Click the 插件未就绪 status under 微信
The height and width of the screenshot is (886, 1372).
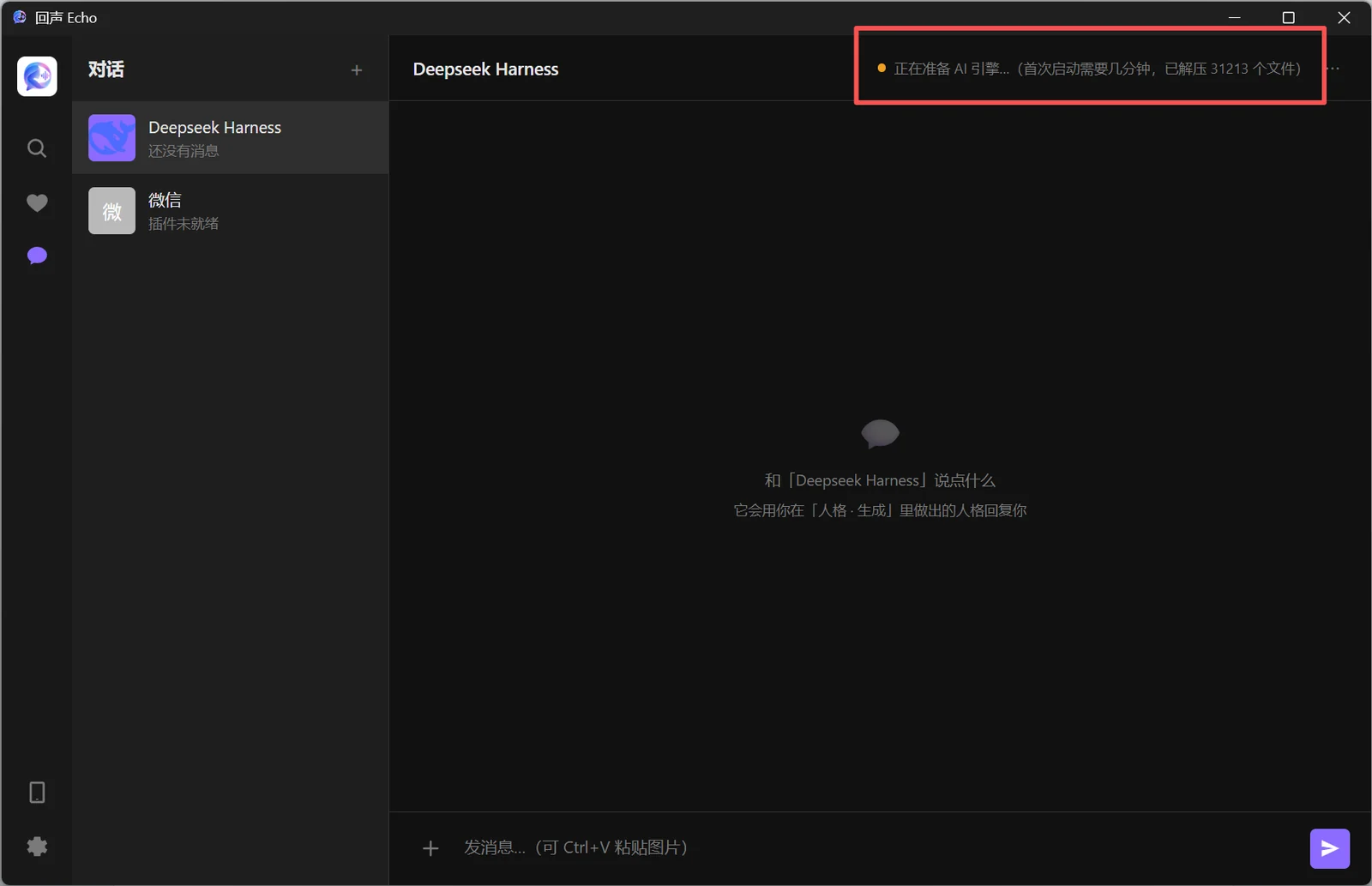[184, 224]
